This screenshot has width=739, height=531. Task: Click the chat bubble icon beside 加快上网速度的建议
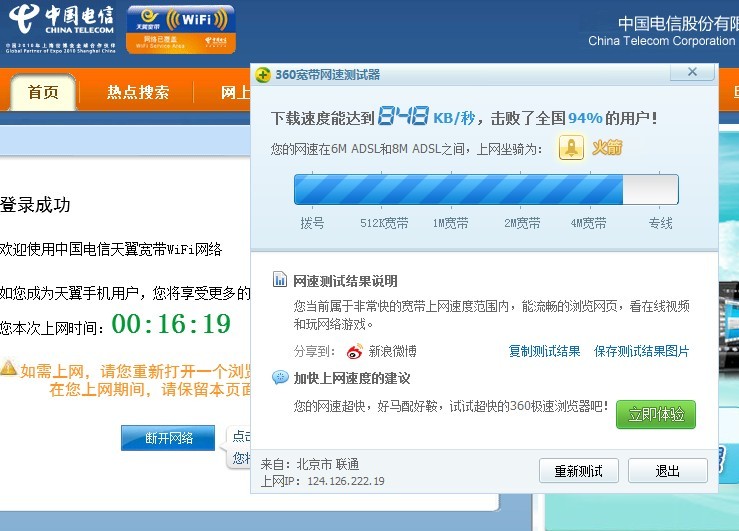280,377
